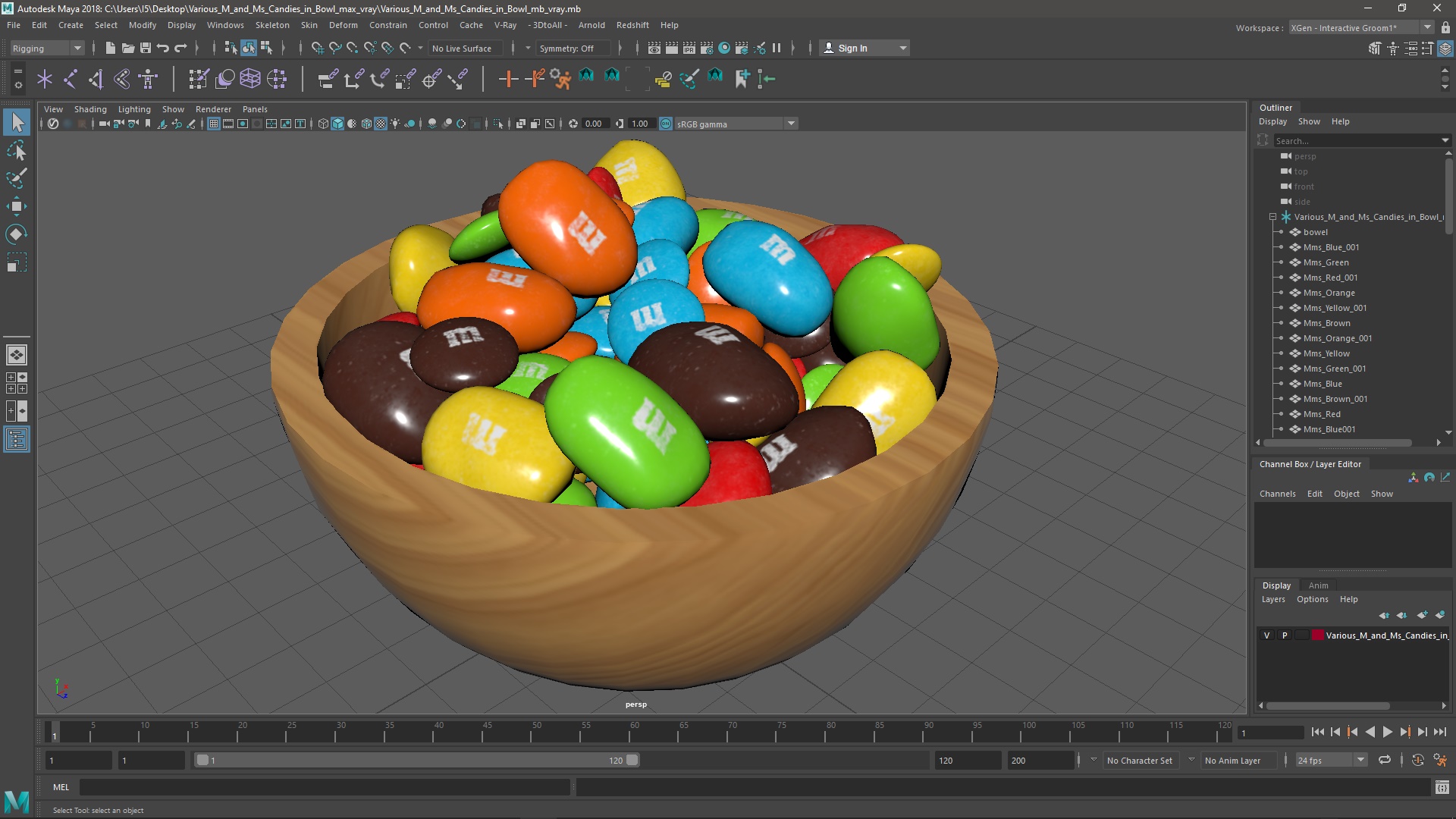Toggle textured display in viewport
The image size is (1456, 819).
coord(381,124)
